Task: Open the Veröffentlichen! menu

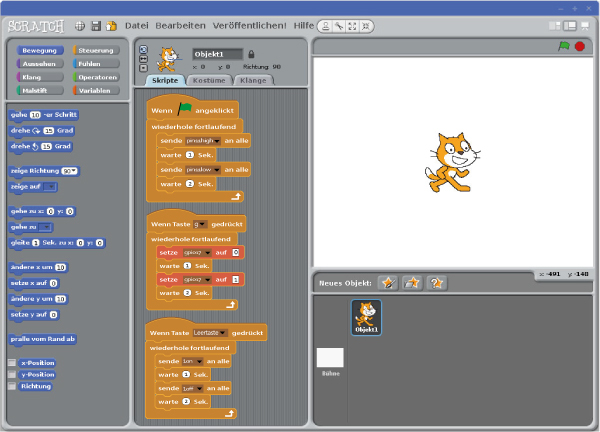Action: click(249, 26)
